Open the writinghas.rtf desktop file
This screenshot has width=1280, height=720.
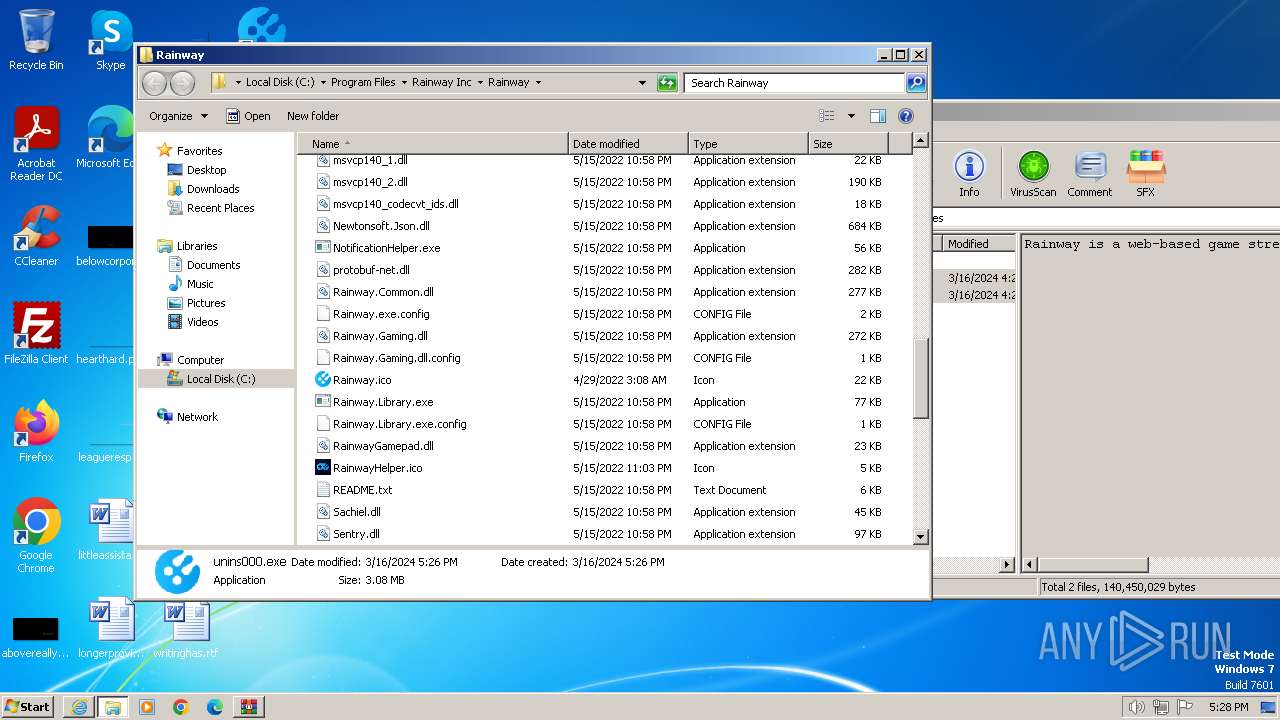186,628
